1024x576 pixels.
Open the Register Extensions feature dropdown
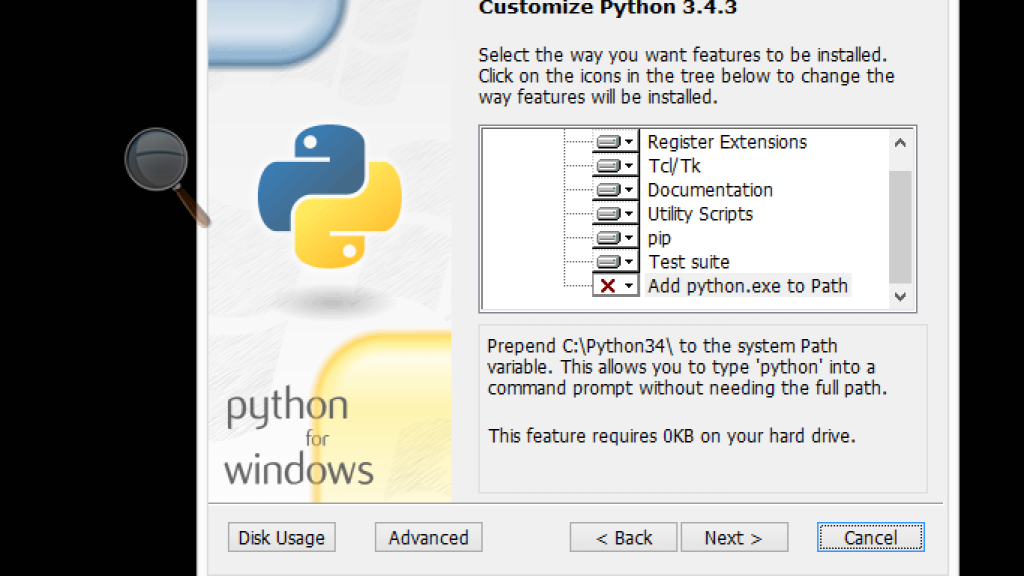[615, 142]
